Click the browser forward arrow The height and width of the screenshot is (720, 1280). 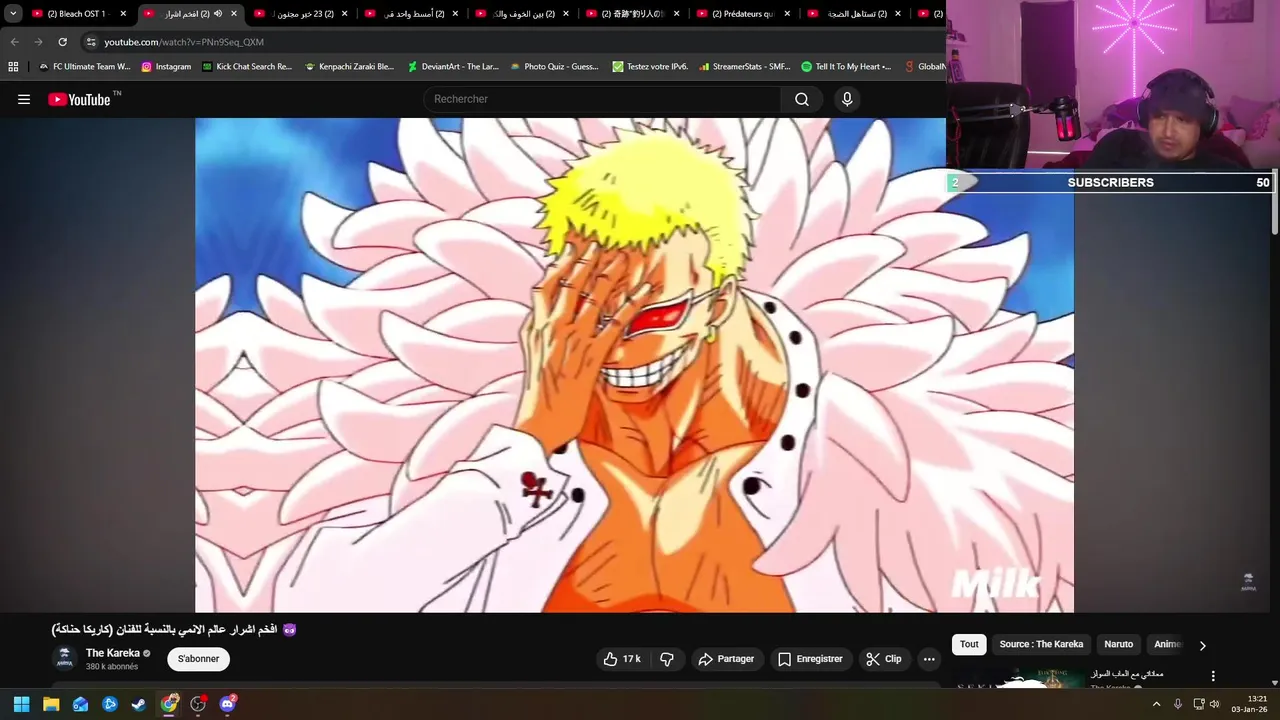(38, 42)
